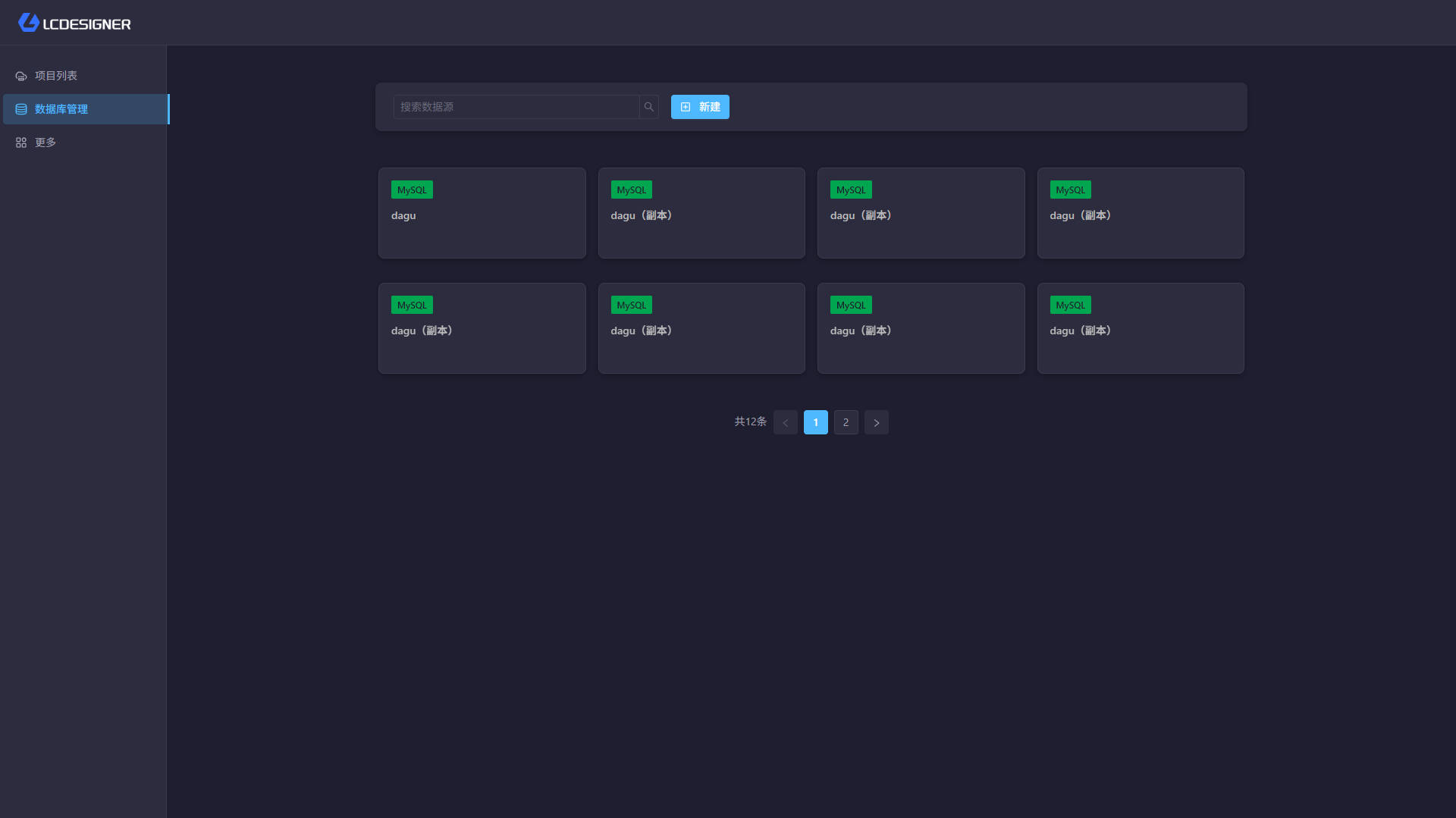Click the 新建 button

700,107
